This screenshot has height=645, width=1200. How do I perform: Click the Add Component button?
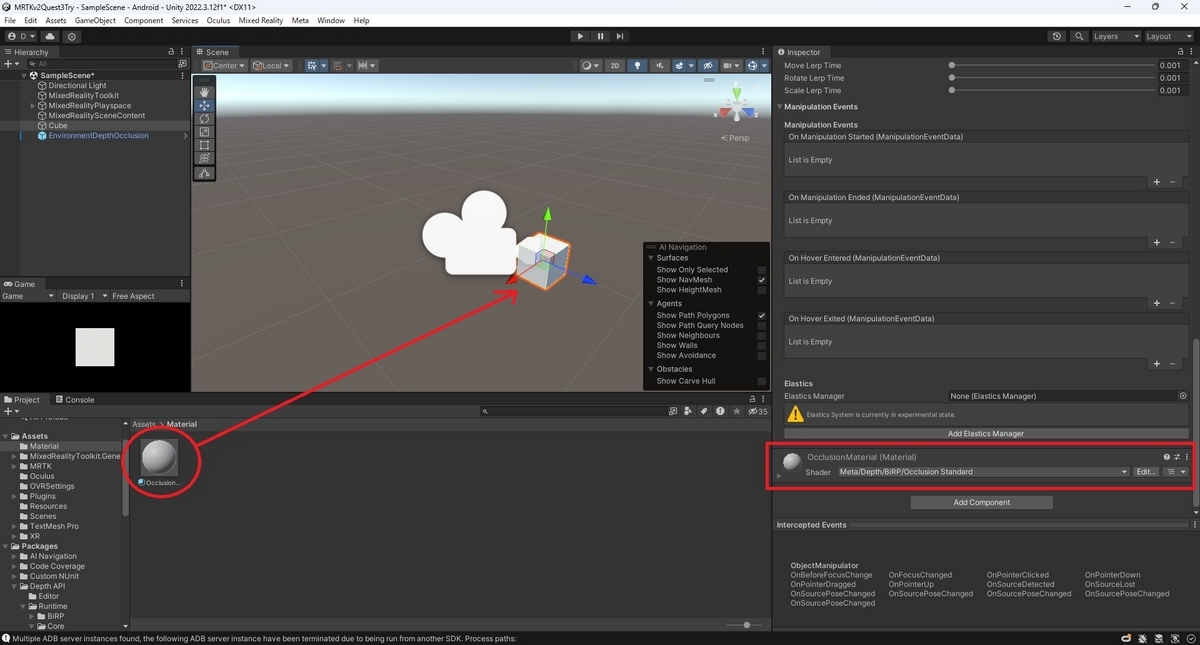[x=981, y=502]
